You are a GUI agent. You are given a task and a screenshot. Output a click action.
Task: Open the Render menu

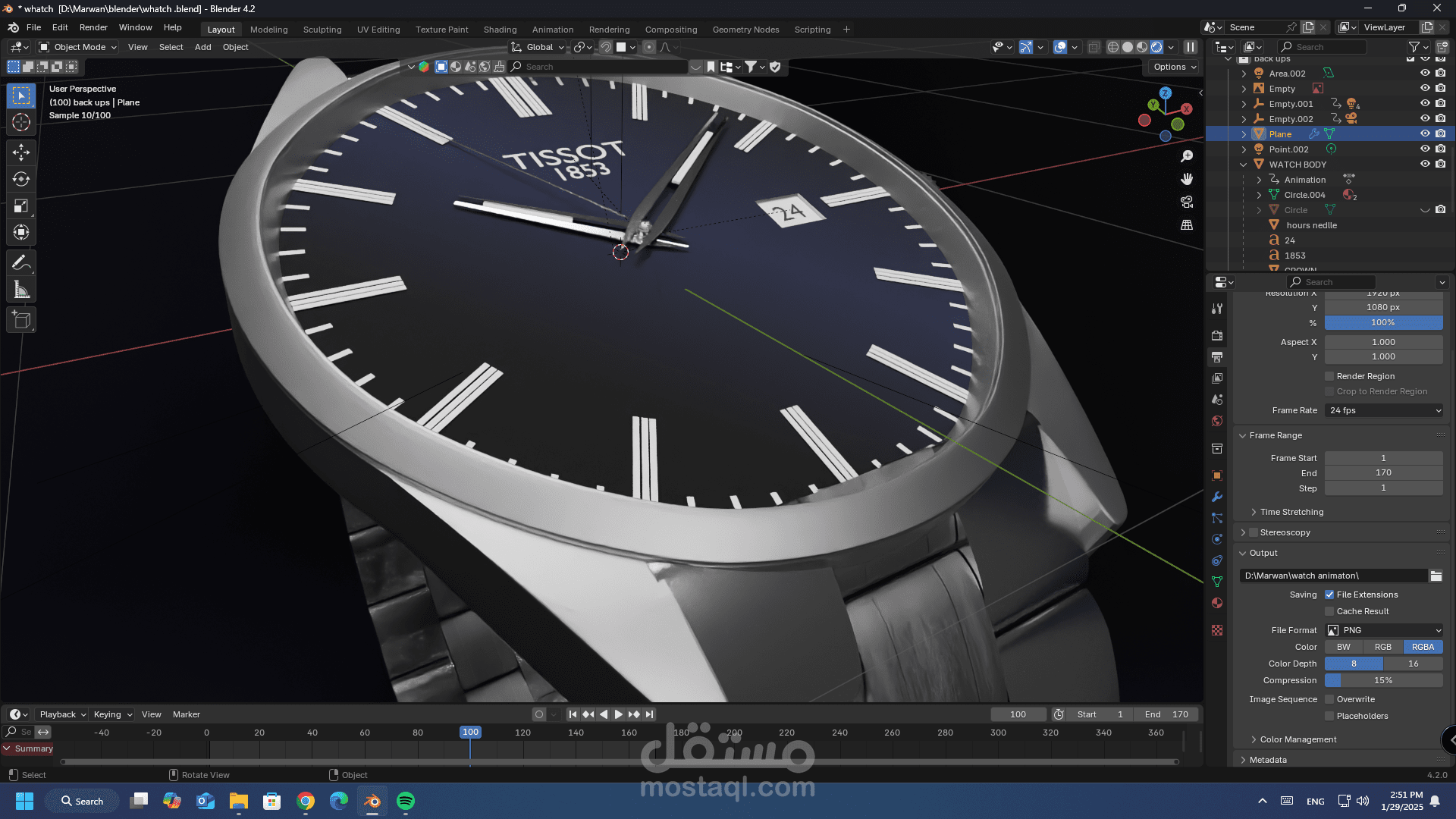(x=93, y=27)
